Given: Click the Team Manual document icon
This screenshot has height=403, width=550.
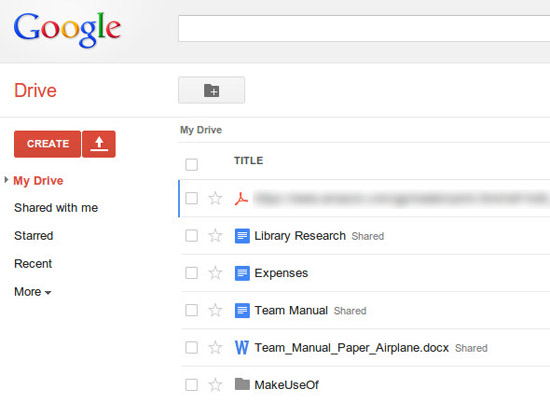Looking at the screenshot, I should [x=242, y=310].
